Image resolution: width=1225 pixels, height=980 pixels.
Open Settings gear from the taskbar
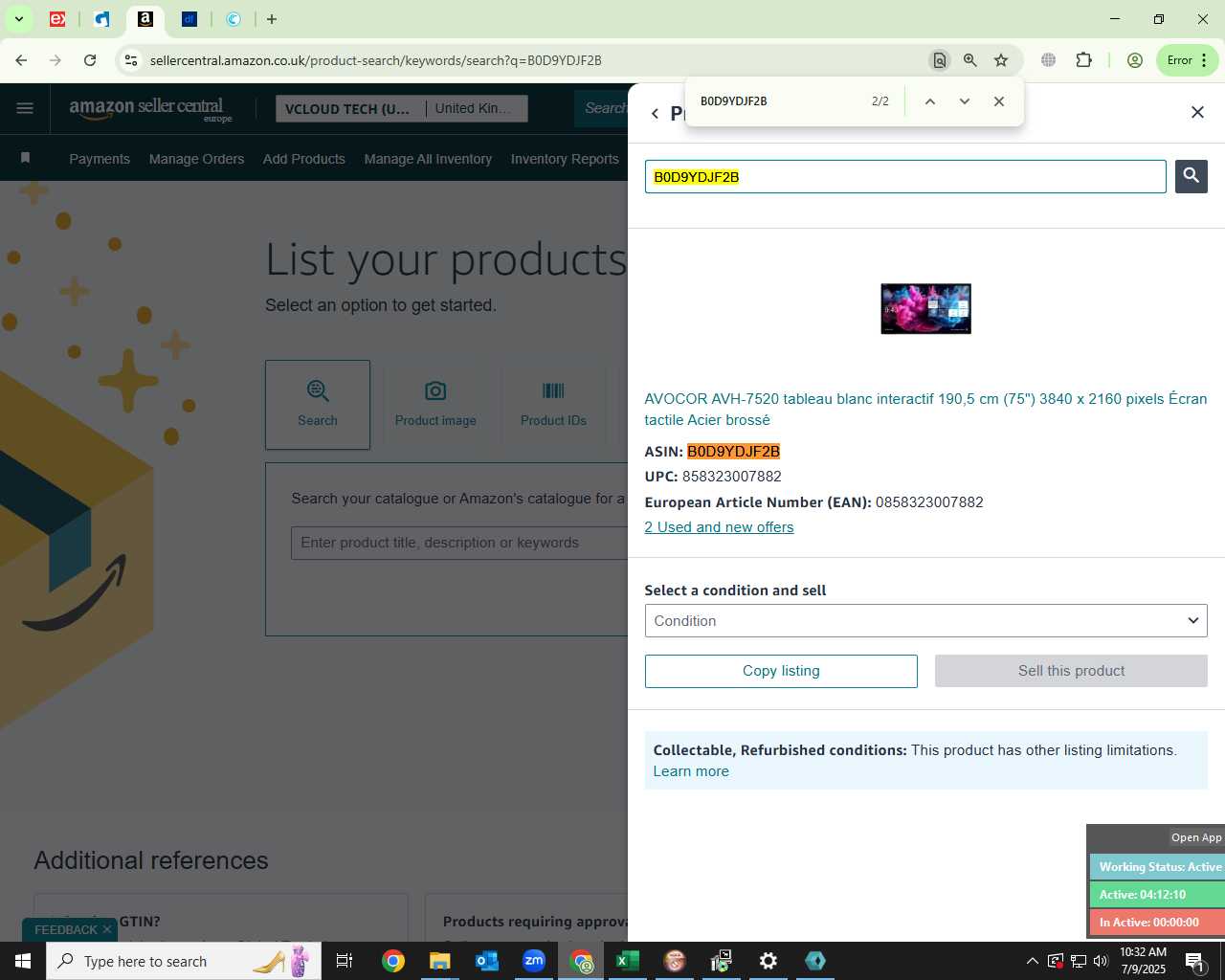point(768,961)
